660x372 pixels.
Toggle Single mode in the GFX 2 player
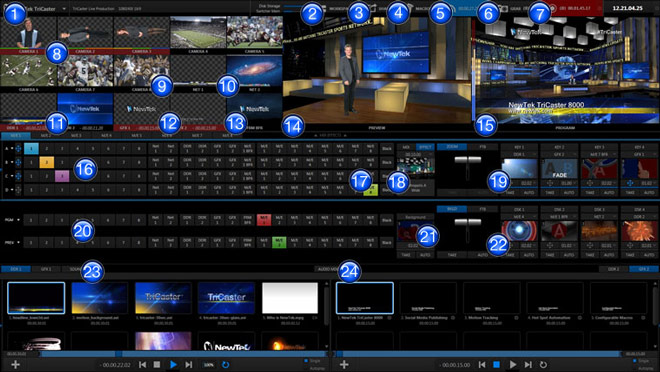click(x=641, y=361)
